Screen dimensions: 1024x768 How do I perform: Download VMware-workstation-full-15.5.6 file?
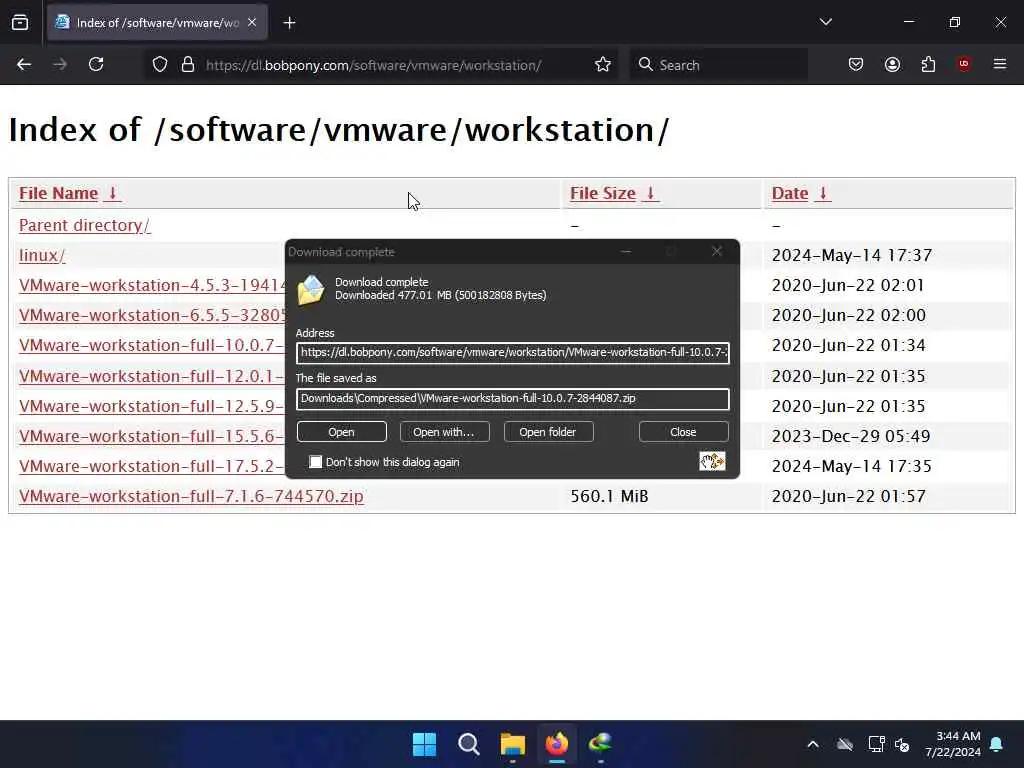click(x=152, y=436)
